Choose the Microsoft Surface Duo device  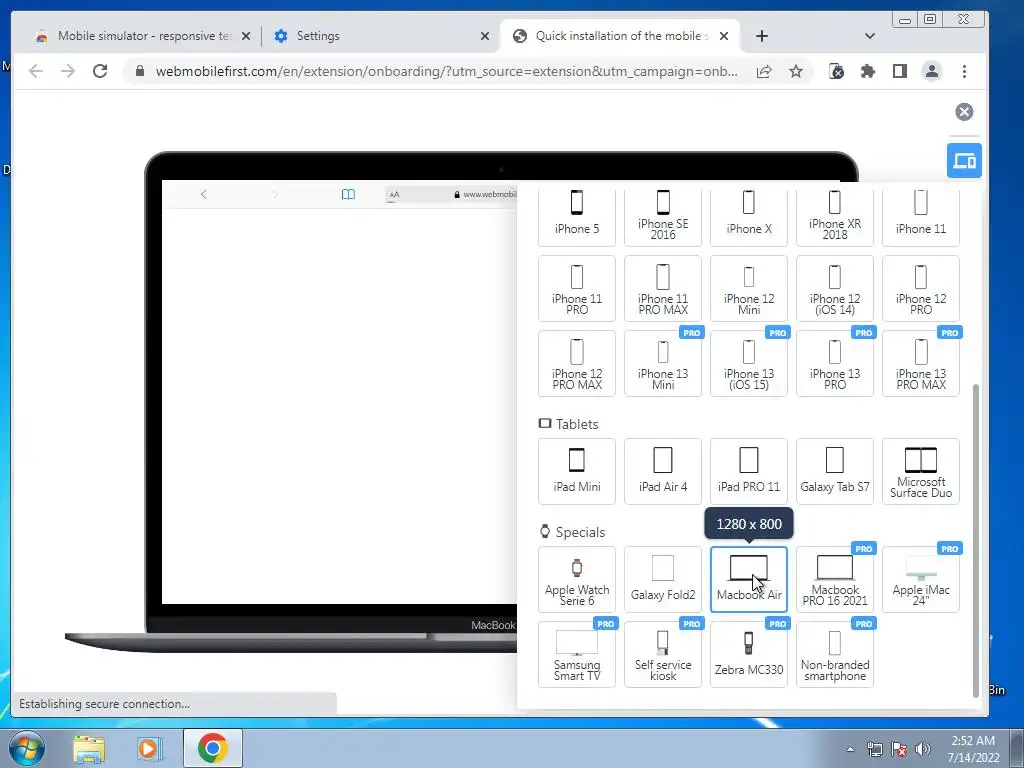coord(921,472)
